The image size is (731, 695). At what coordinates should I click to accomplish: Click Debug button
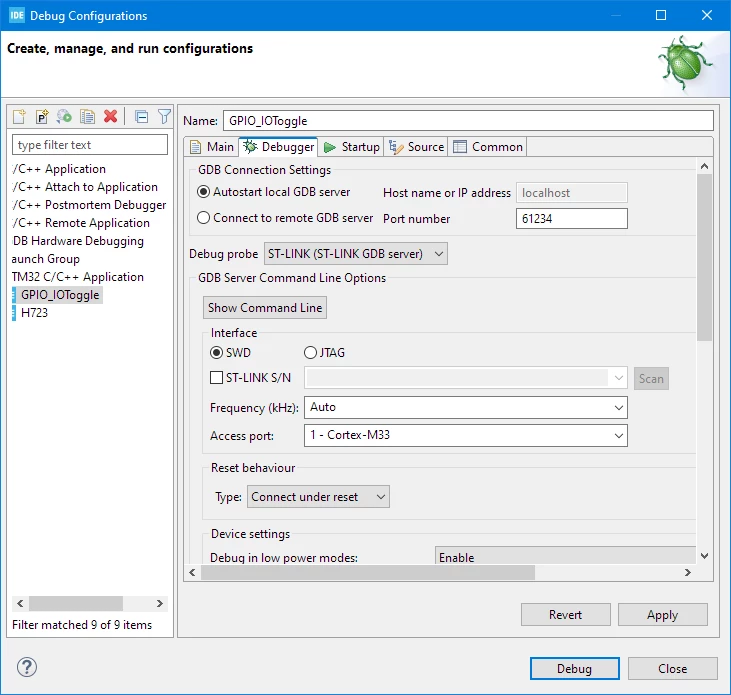(x=574, y=668)
